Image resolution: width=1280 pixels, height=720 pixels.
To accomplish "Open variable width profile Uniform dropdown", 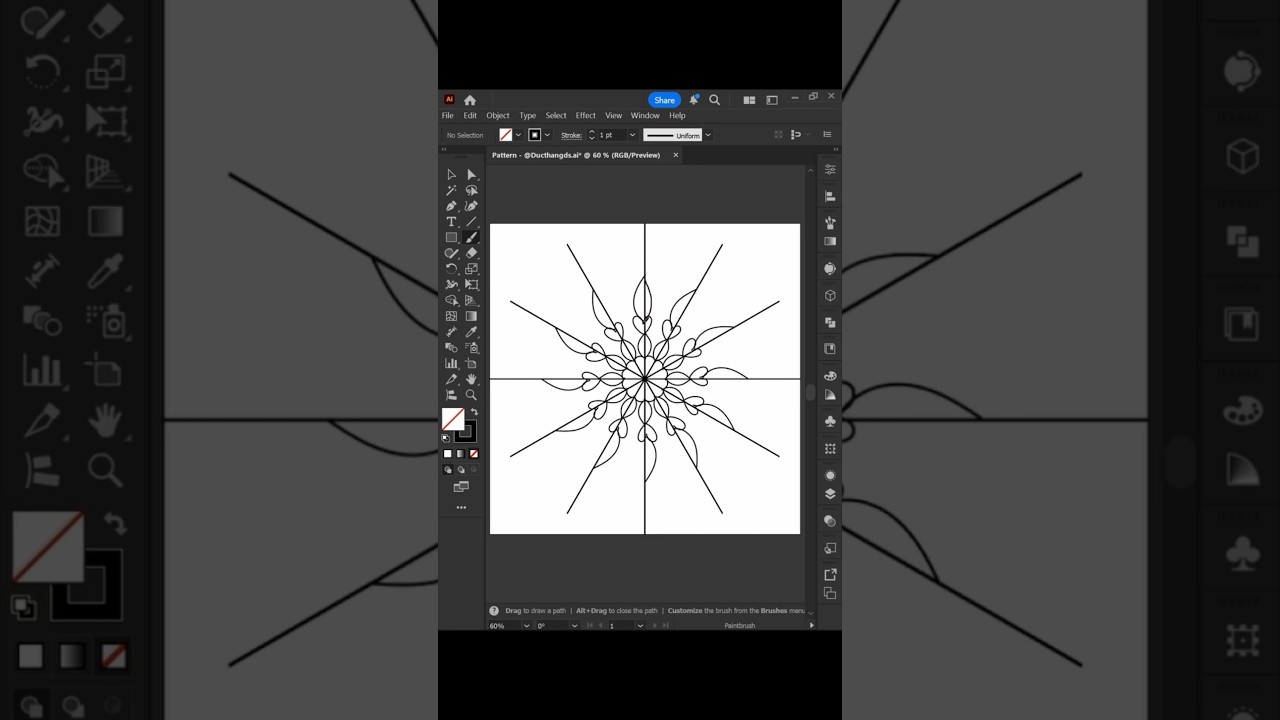I will (x=708, y=135).
